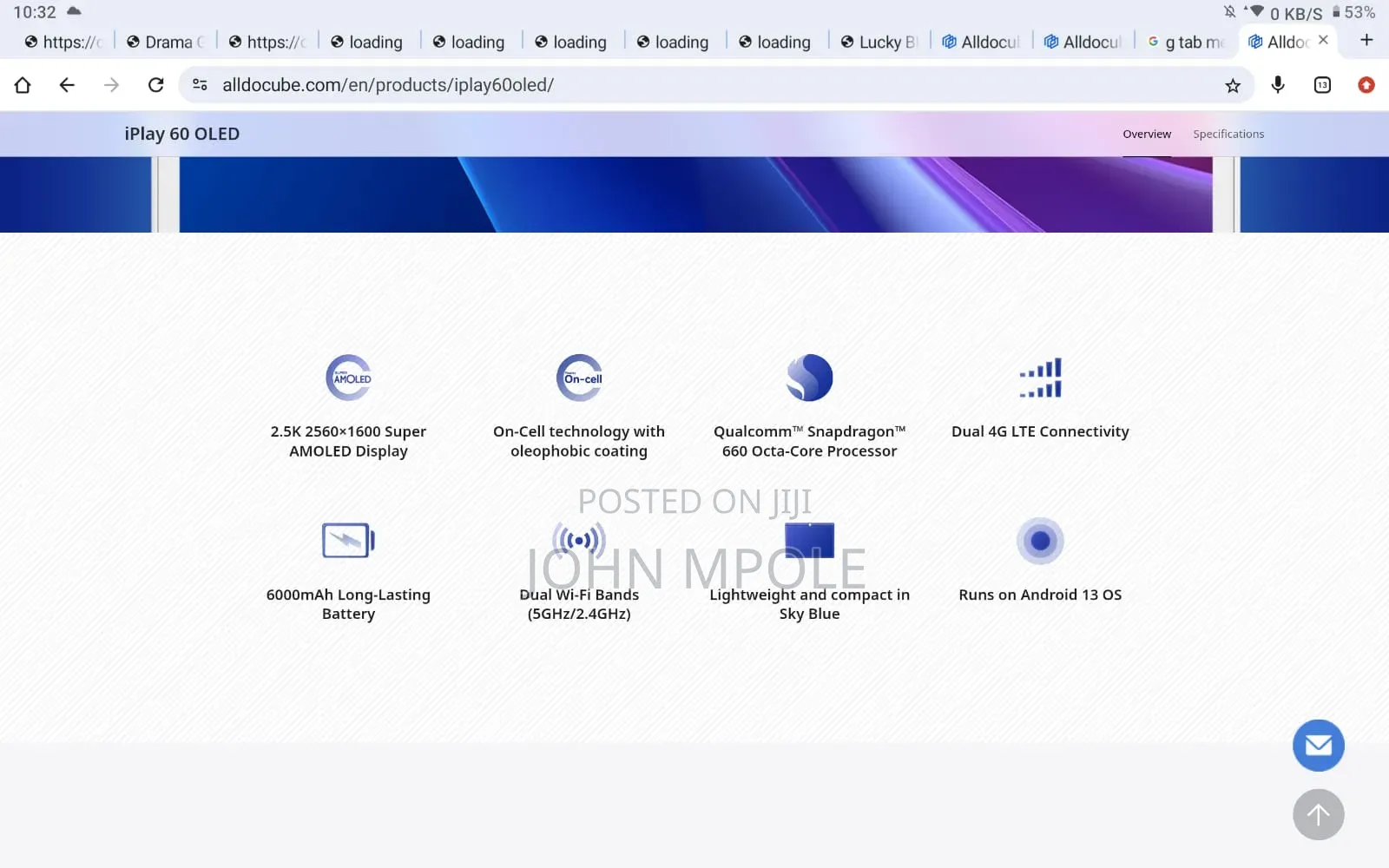Screen dimensions: 1389x868
Task: Switch to the 'g tab m' Google tab
Action: click(x=1186, y=42)
